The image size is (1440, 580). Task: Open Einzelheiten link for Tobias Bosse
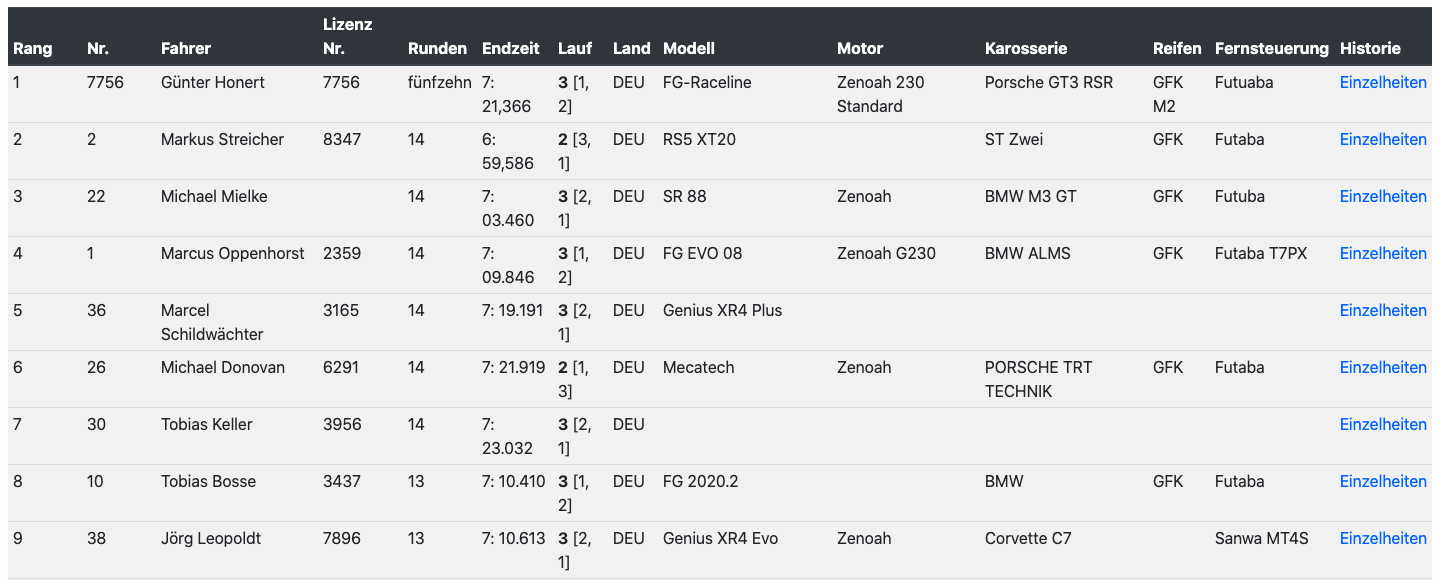pos(1383,482)
